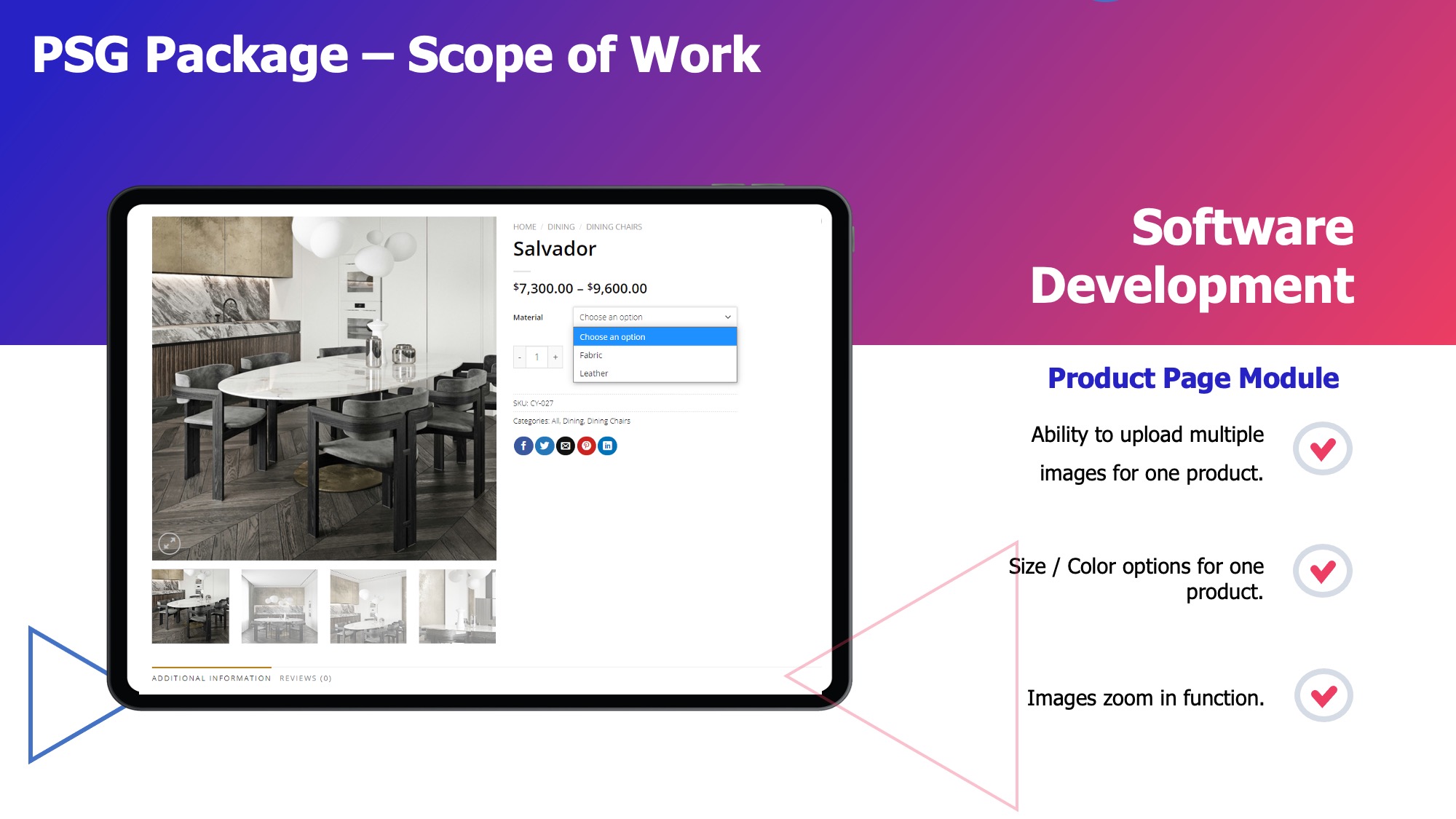1456x819 pixels.
Task: Click the multiple images heart checkmark
Action: click(1322, 448)
